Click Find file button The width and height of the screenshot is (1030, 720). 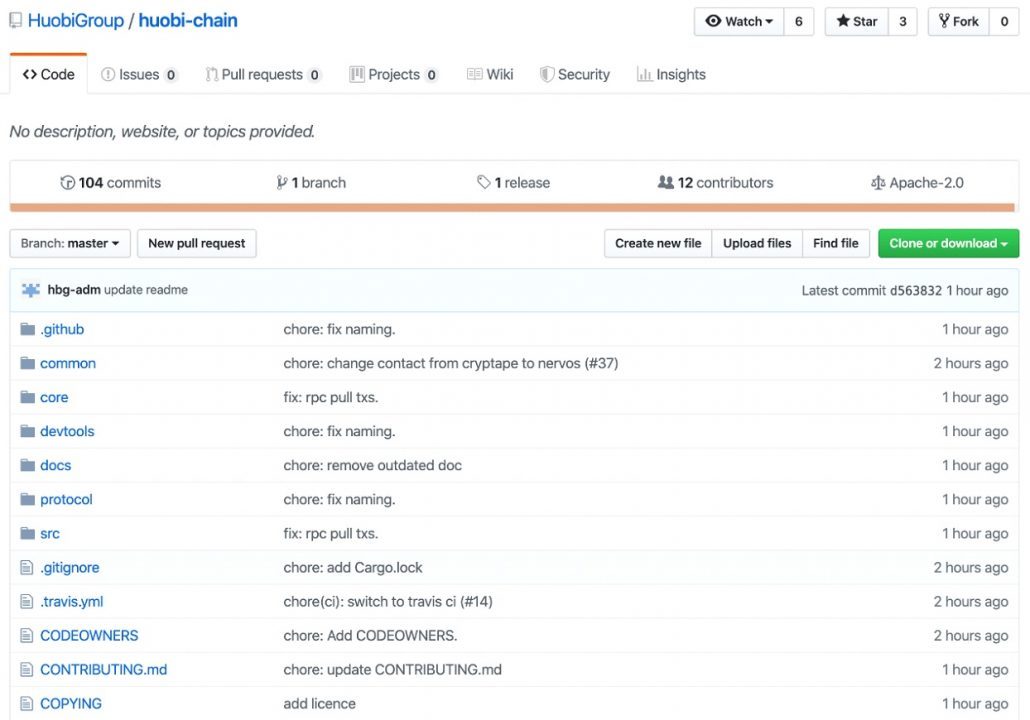coord(836,243)
